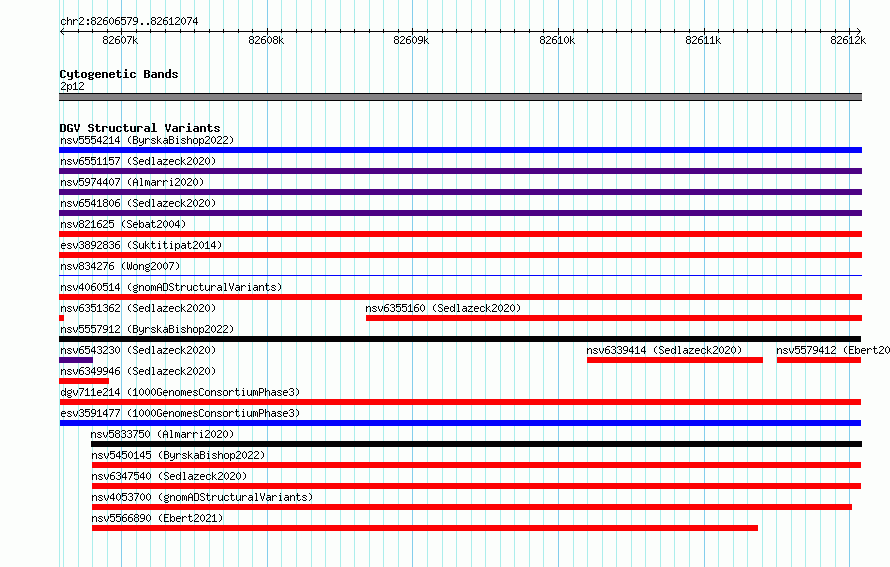This screenshot has height=567, width=890.
Task: Select variant nsv821625 (Sebat2004)
Action: coord(123,224)
